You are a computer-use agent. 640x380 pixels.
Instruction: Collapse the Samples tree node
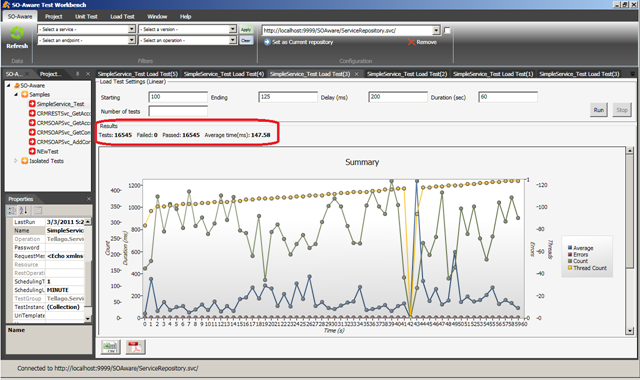[x=16, y=95]
